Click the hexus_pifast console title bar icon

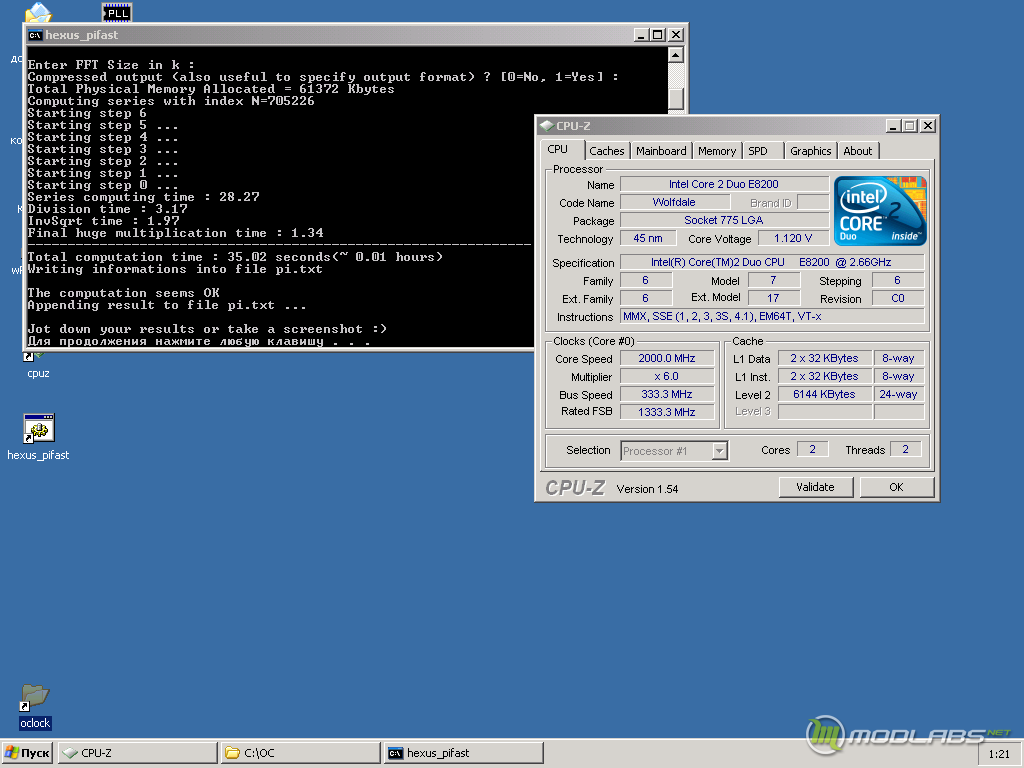[x=35, y=35]
